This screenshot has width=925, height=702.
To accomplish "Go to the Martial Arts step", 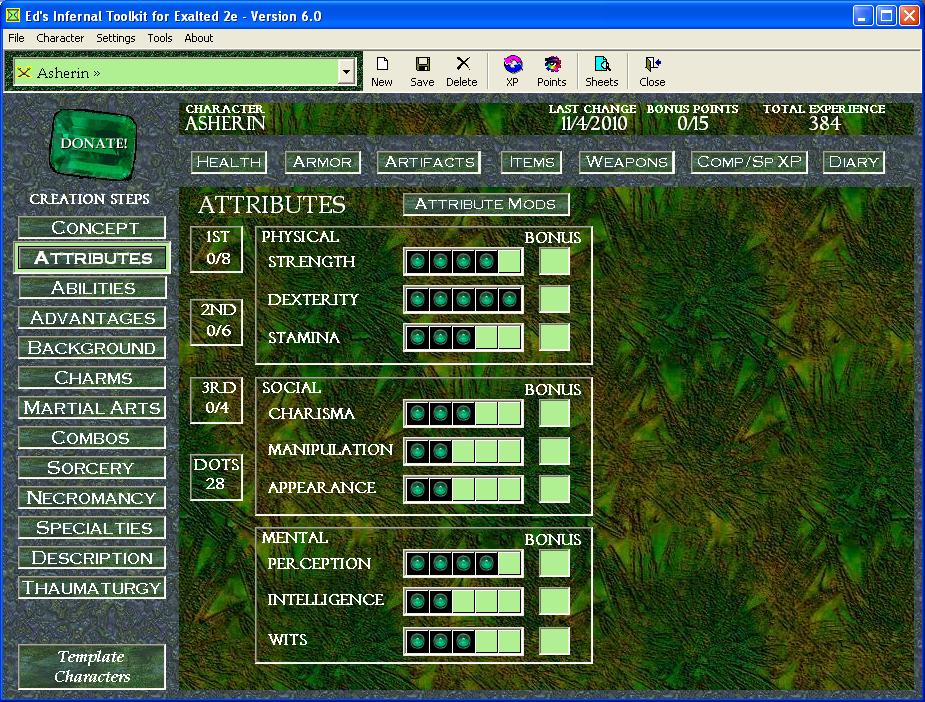I will coord(92,408).
